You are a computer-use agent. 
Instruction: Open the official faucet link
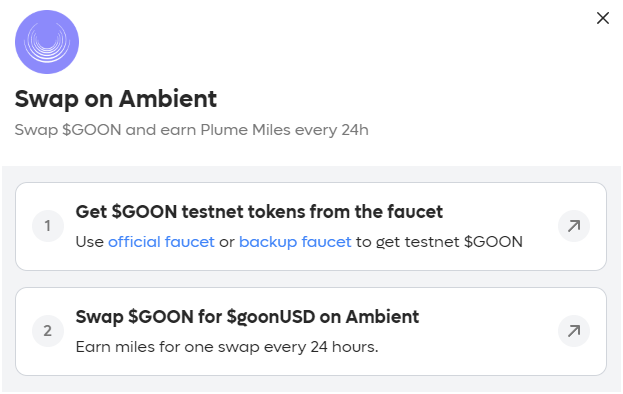coord(161,241)
